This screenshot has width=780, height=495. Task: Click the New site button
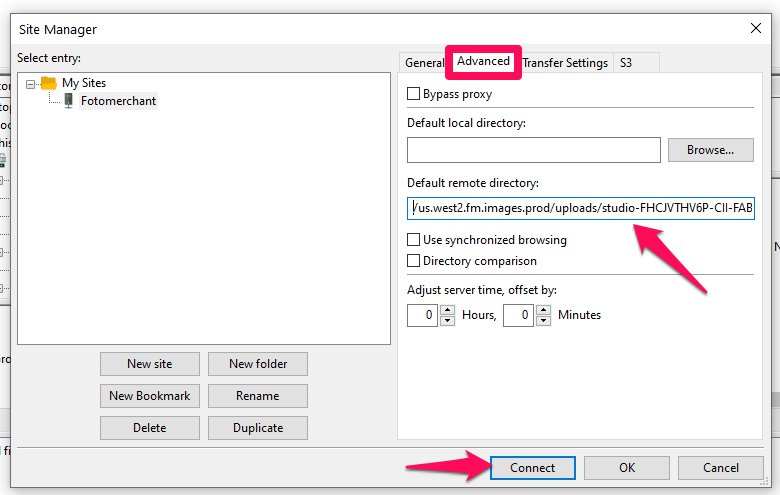pos(150,364)
